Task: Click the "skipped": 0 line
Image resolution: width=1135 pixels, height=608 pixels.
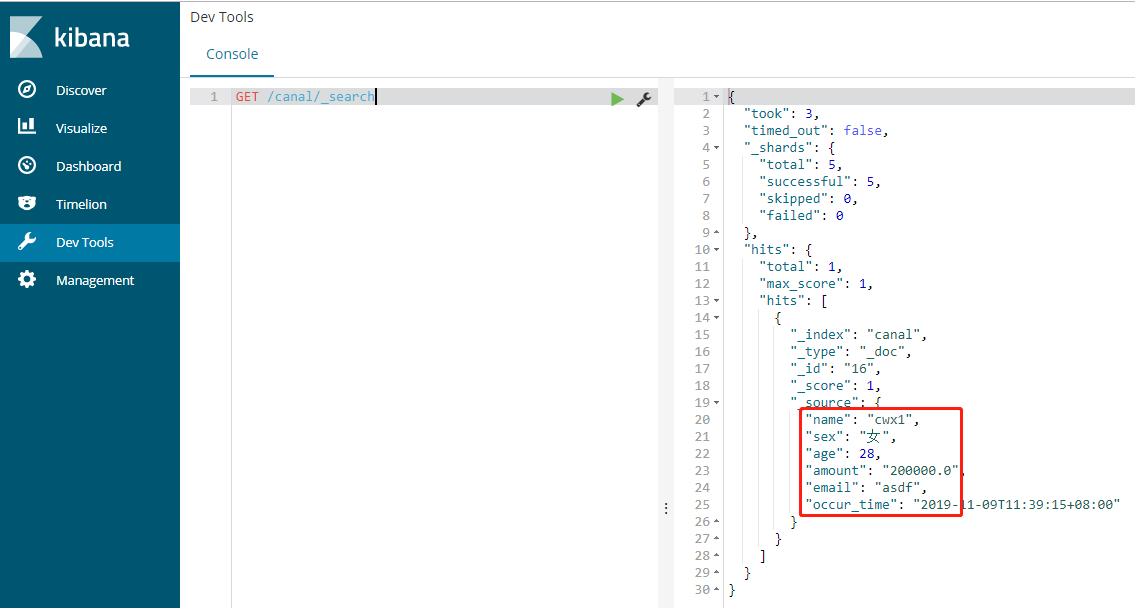Action: tap(808, 198)
